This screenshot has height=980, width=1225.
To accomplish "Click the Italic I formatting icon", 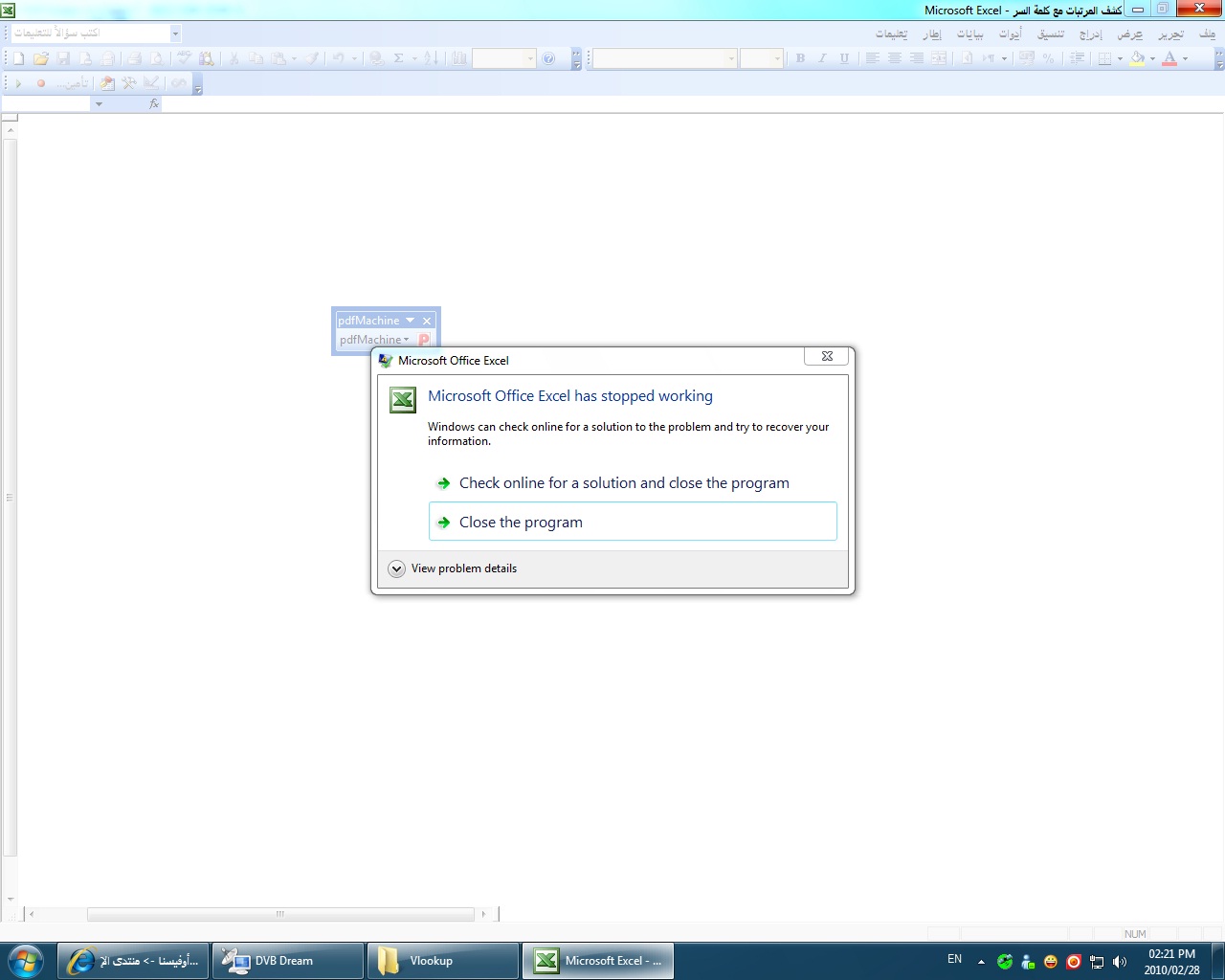I will pos(822,58).
